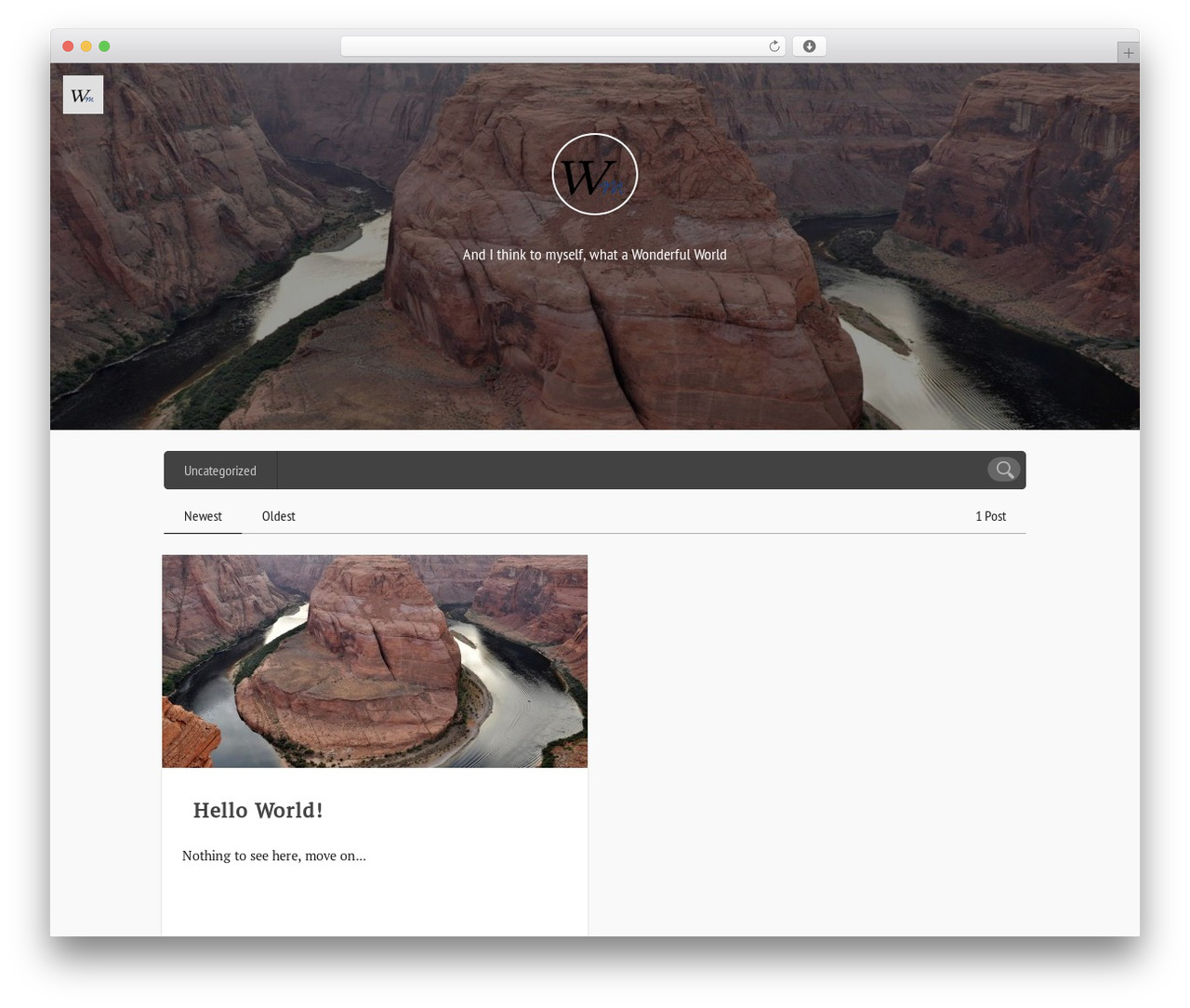Viewport: 1190px width, 1008px height.
Task: Open a new tab with plus button
Action: click(x=1128, y=52)
